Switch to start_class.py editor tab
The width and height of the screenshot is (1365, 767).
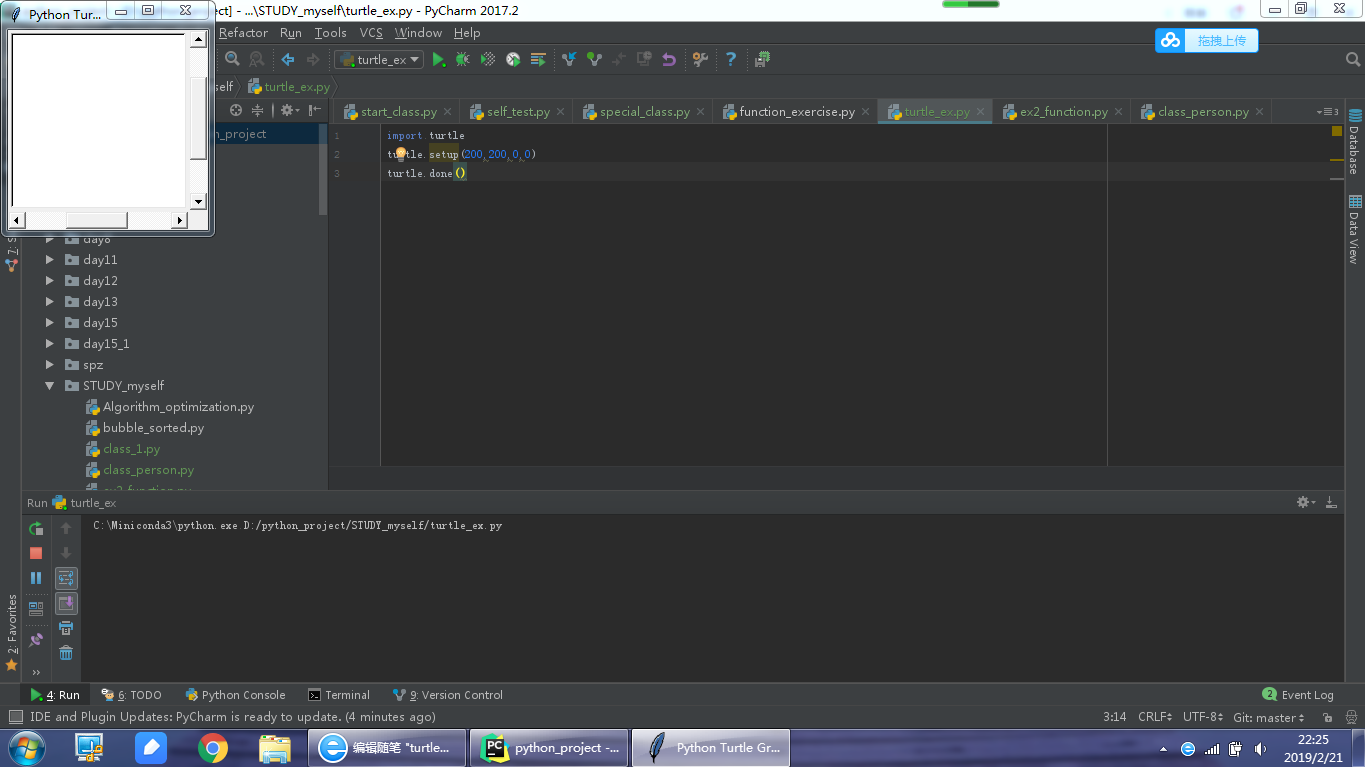397,112
